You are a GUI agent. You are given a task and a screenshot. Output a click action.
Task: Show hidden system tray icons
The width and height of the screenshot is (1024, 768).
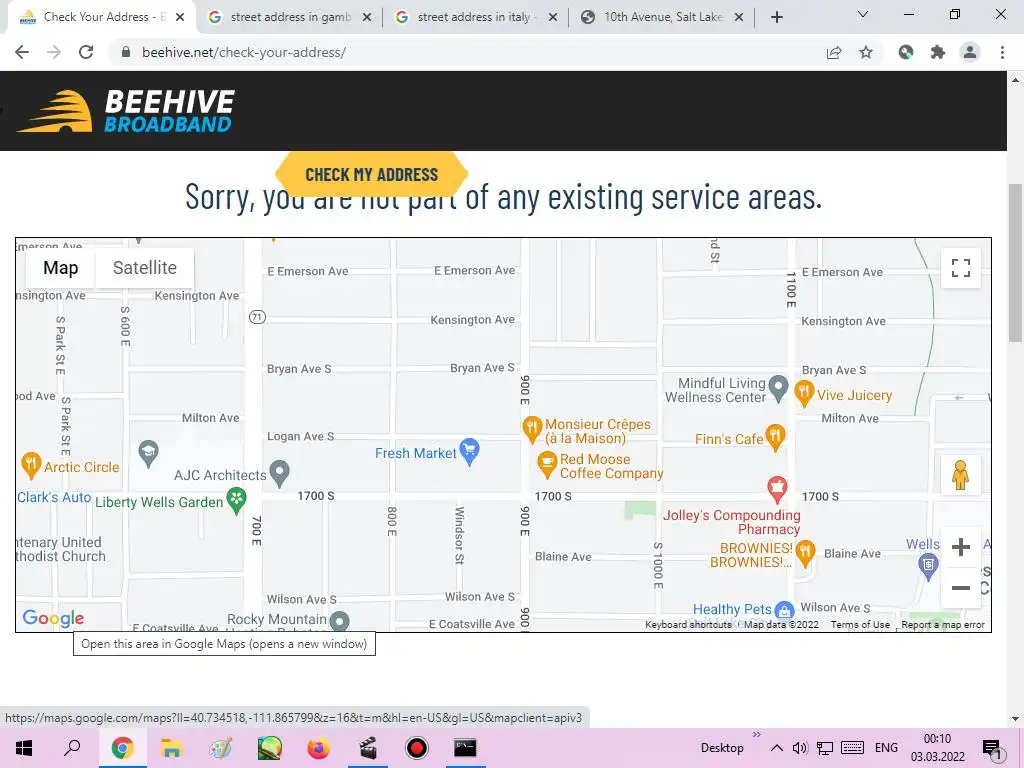coord(776,748)
